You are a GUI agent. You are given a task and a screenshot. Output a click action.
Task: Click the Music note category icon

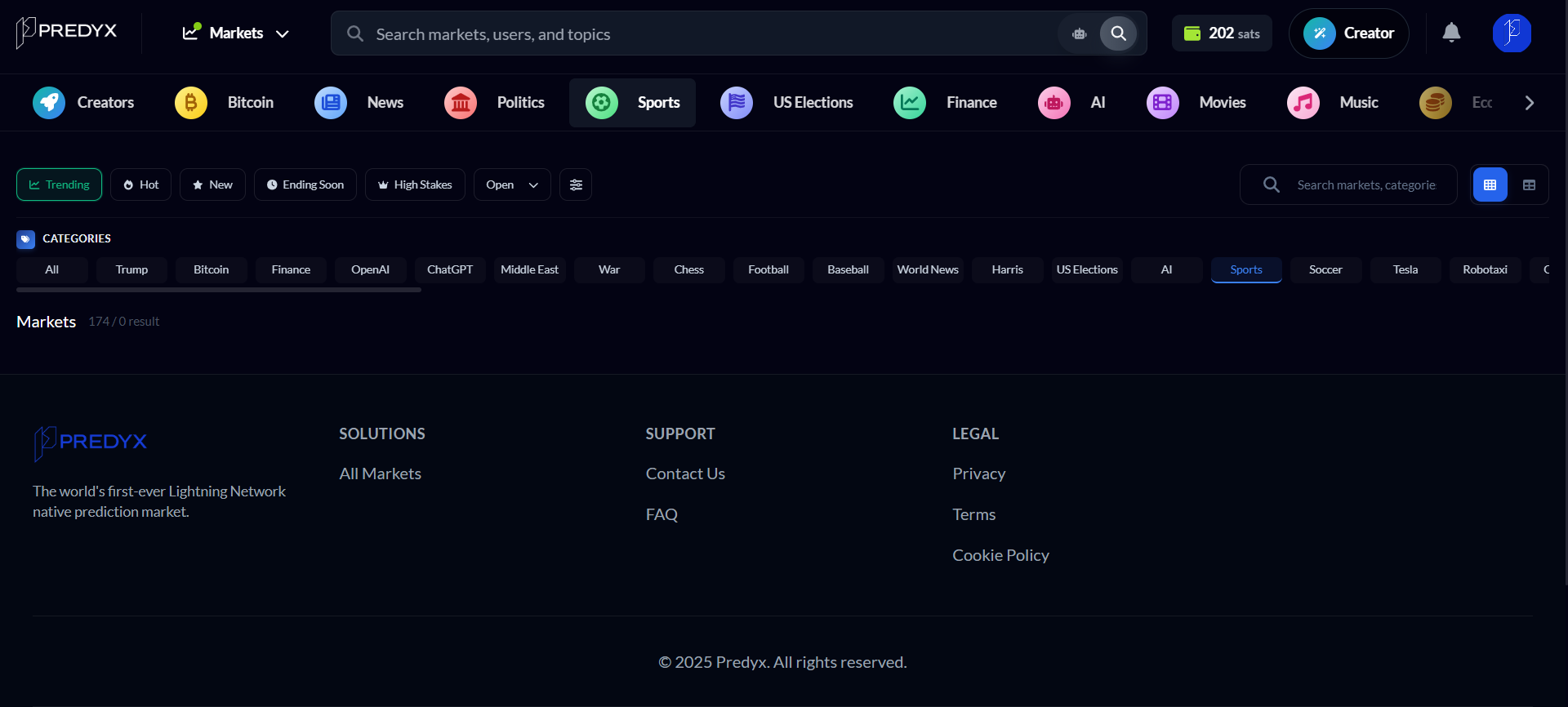coord(1303,103)
